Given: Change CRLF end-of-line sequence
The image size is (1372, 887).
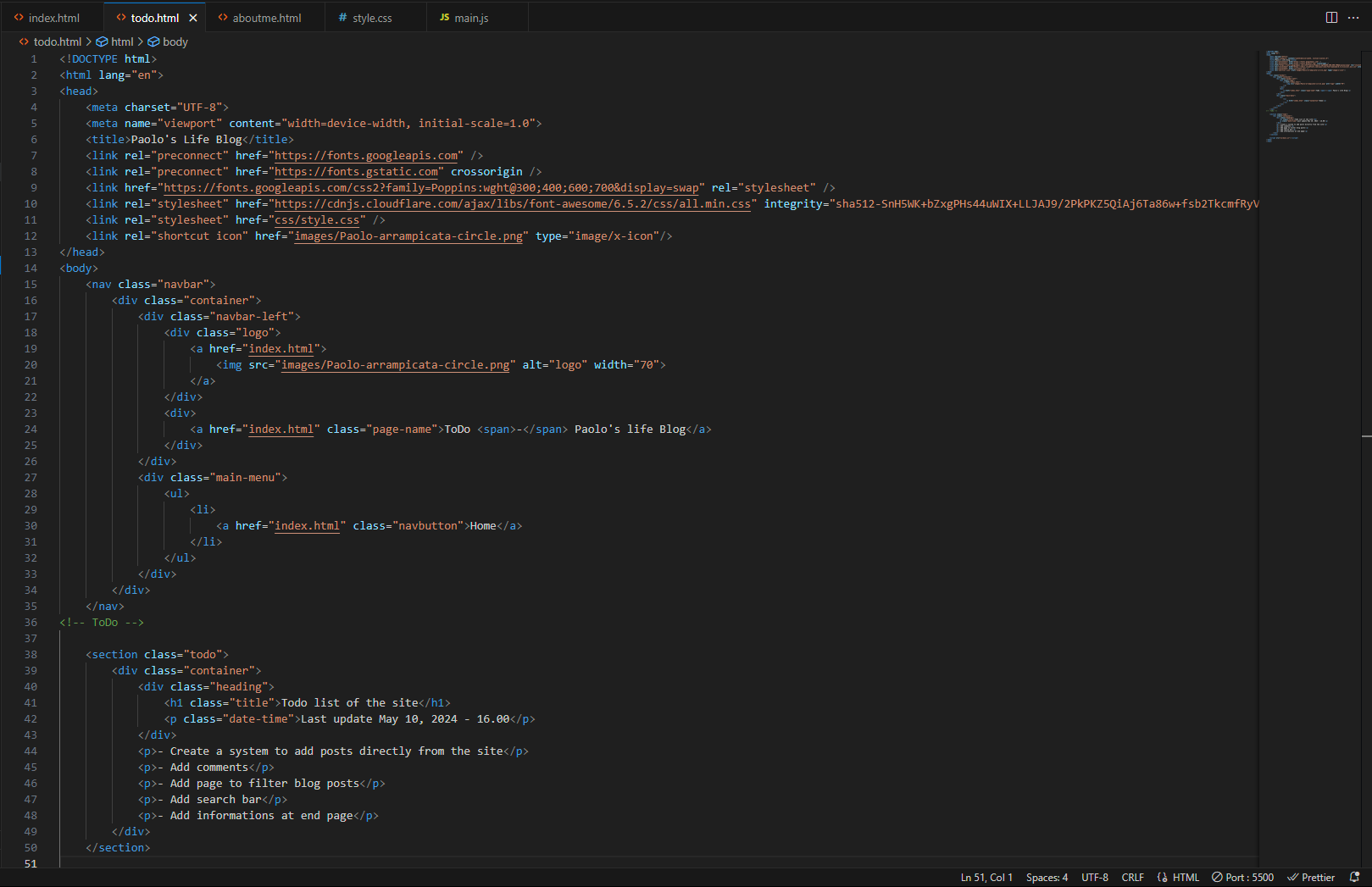Looking at the screenshot, I should pos(1132,878).
